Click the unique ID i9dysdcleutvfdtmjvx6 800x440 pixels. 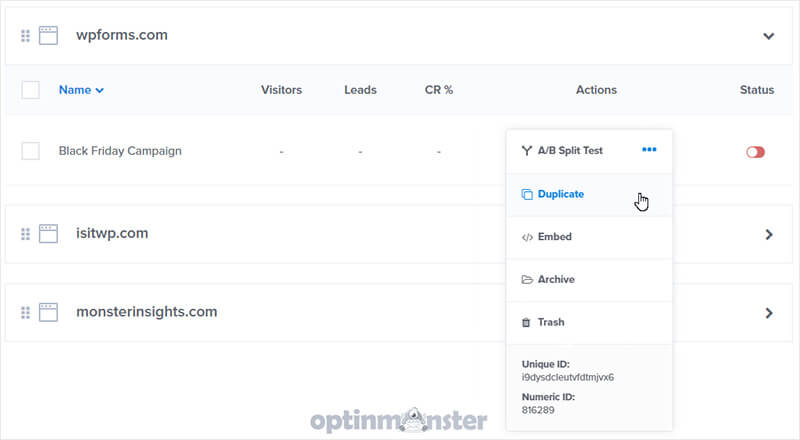click(568, 378)
